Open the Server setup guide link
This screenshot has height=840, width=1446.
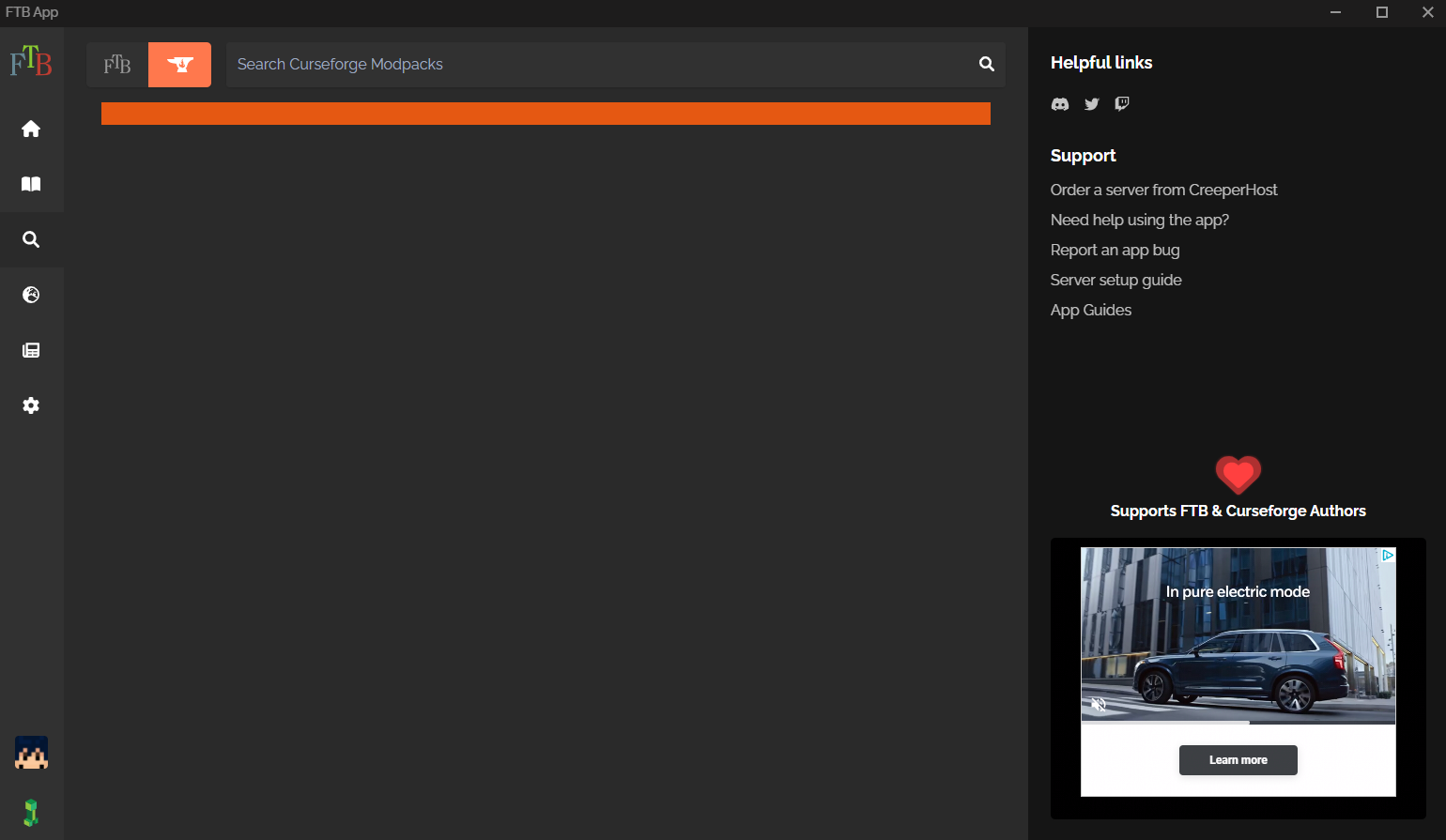pos(1115,279)
